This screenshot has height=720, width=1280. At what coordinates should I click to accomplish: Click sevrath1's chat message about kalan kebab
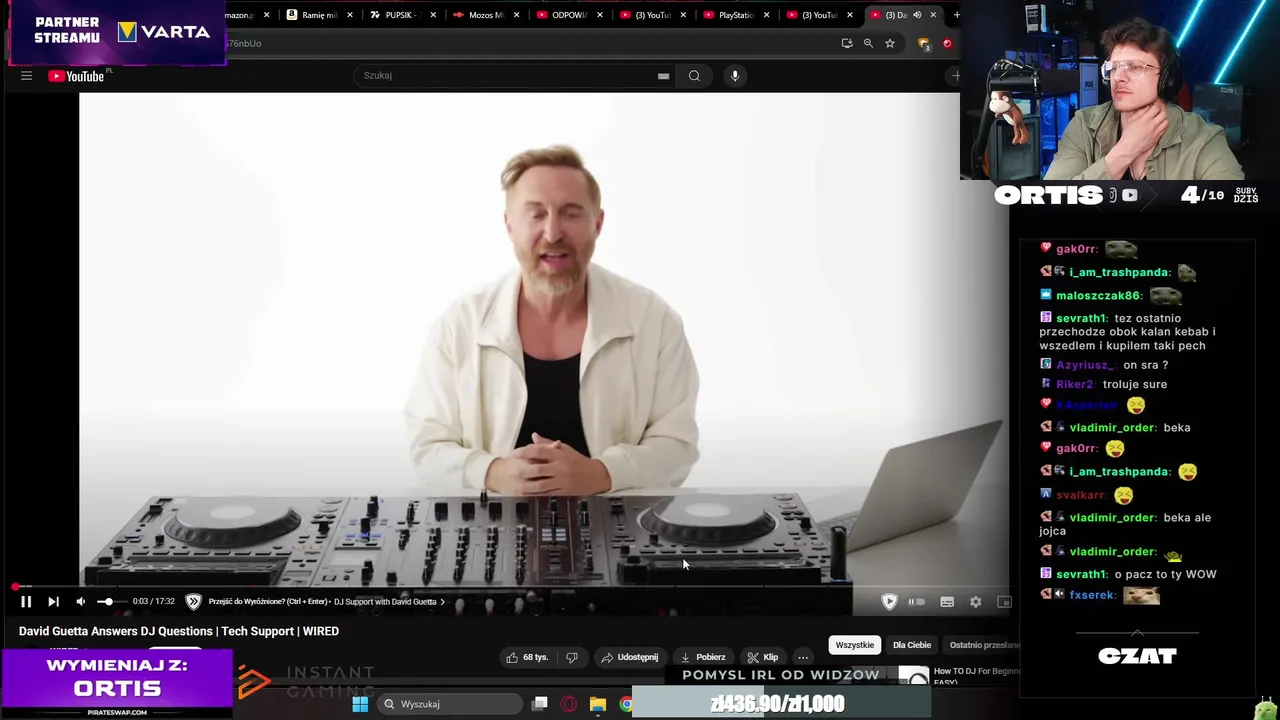[1128, 332]
